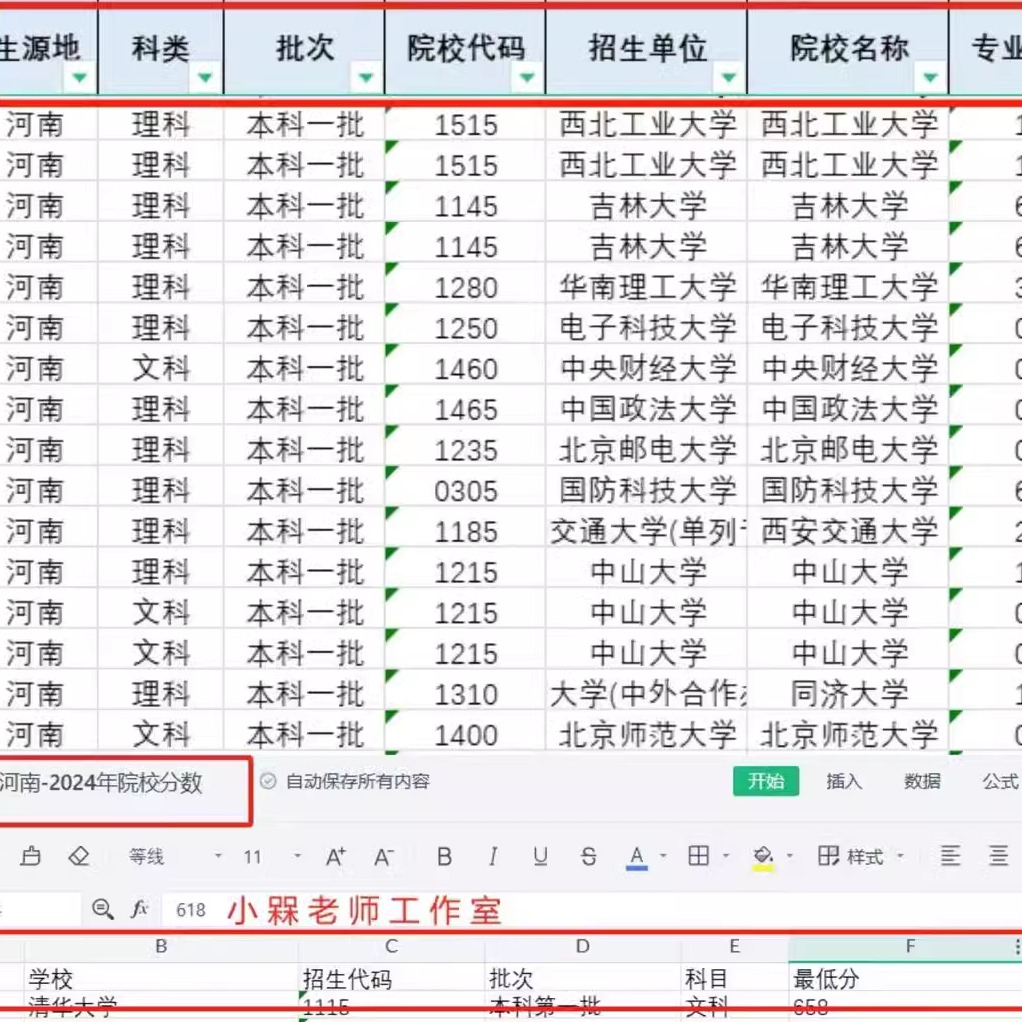Toggle bold formatting in the toolbar

[443, 857]
